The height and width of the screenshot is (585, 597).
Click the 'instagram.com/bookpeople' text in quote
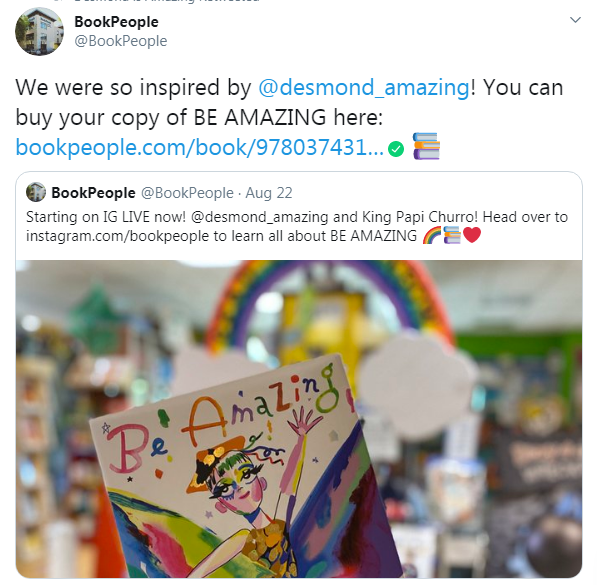coord(117,236)
